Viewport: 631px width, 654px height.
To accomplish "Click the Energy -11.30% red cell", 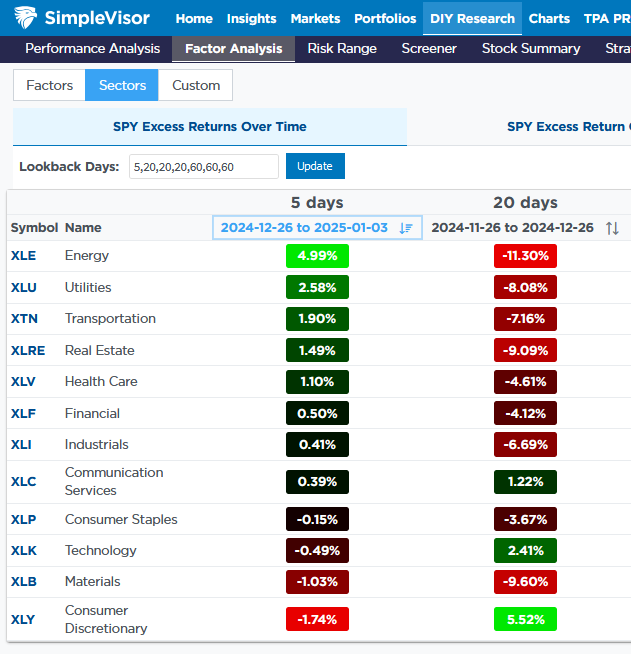I will (x=525, y=256).
